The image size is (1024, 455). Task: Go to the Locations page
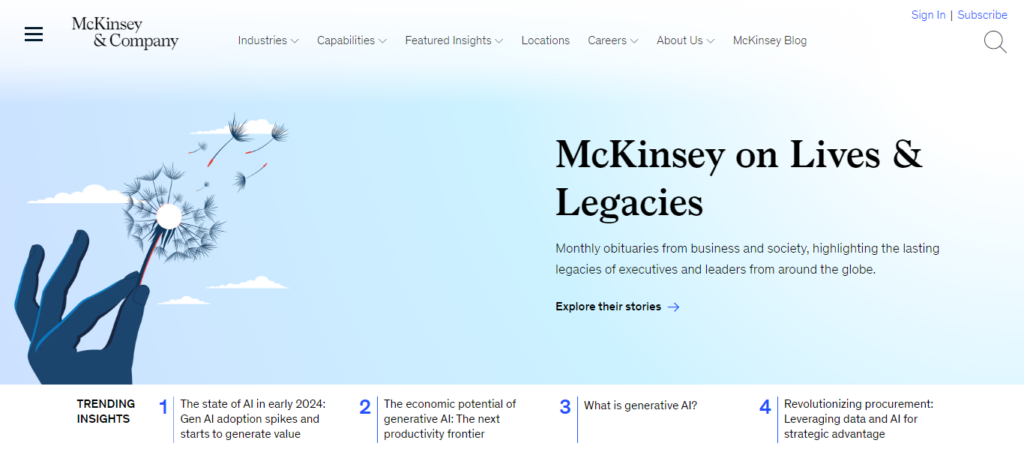click(545, 41)
